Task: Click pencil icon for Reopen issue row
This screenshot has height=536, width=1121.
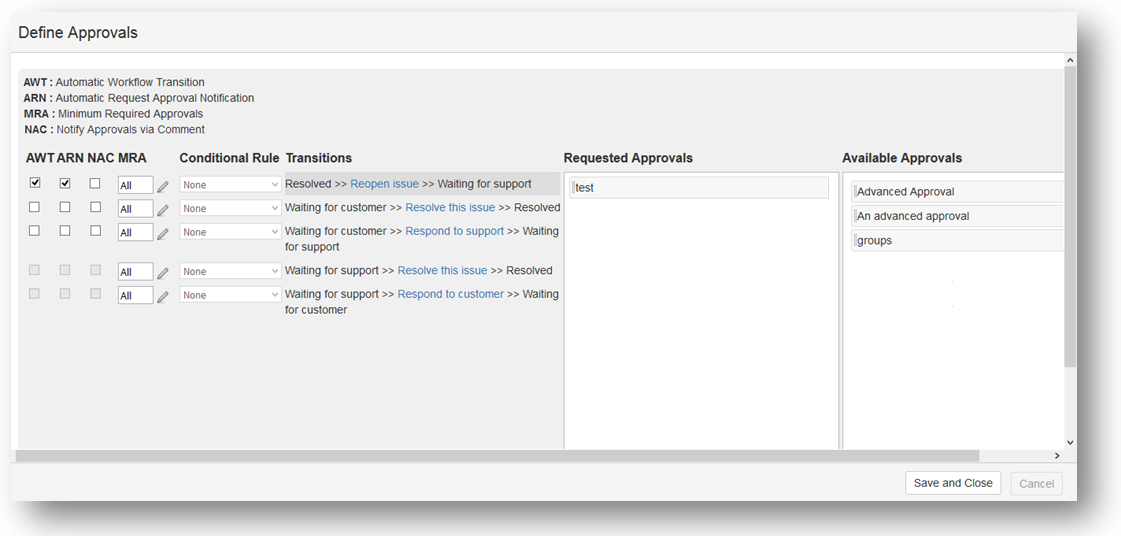Action: [162, 186]
